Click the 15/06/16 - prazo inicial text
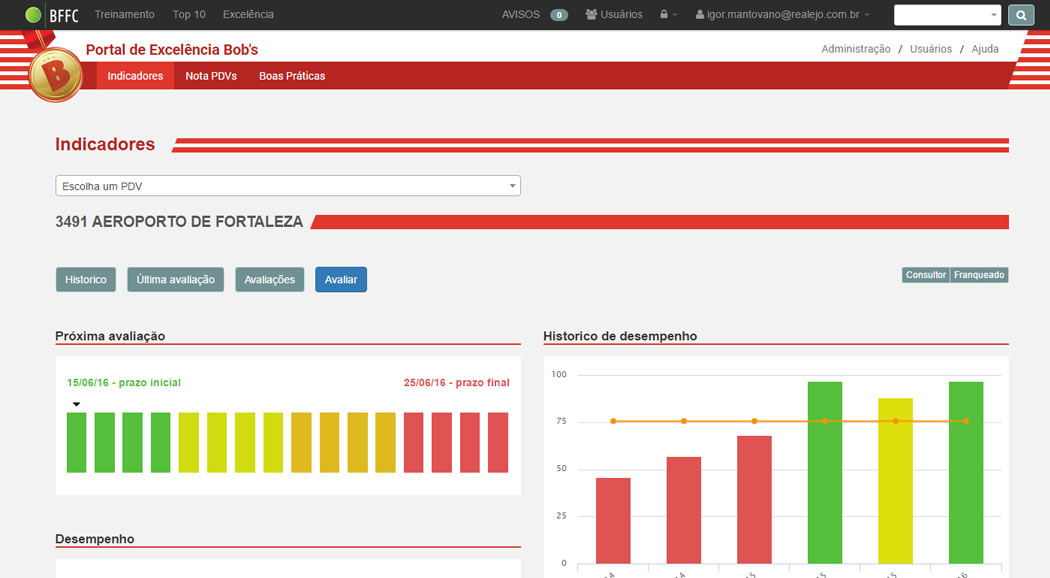1050x578 pixels. pos(124,382)
